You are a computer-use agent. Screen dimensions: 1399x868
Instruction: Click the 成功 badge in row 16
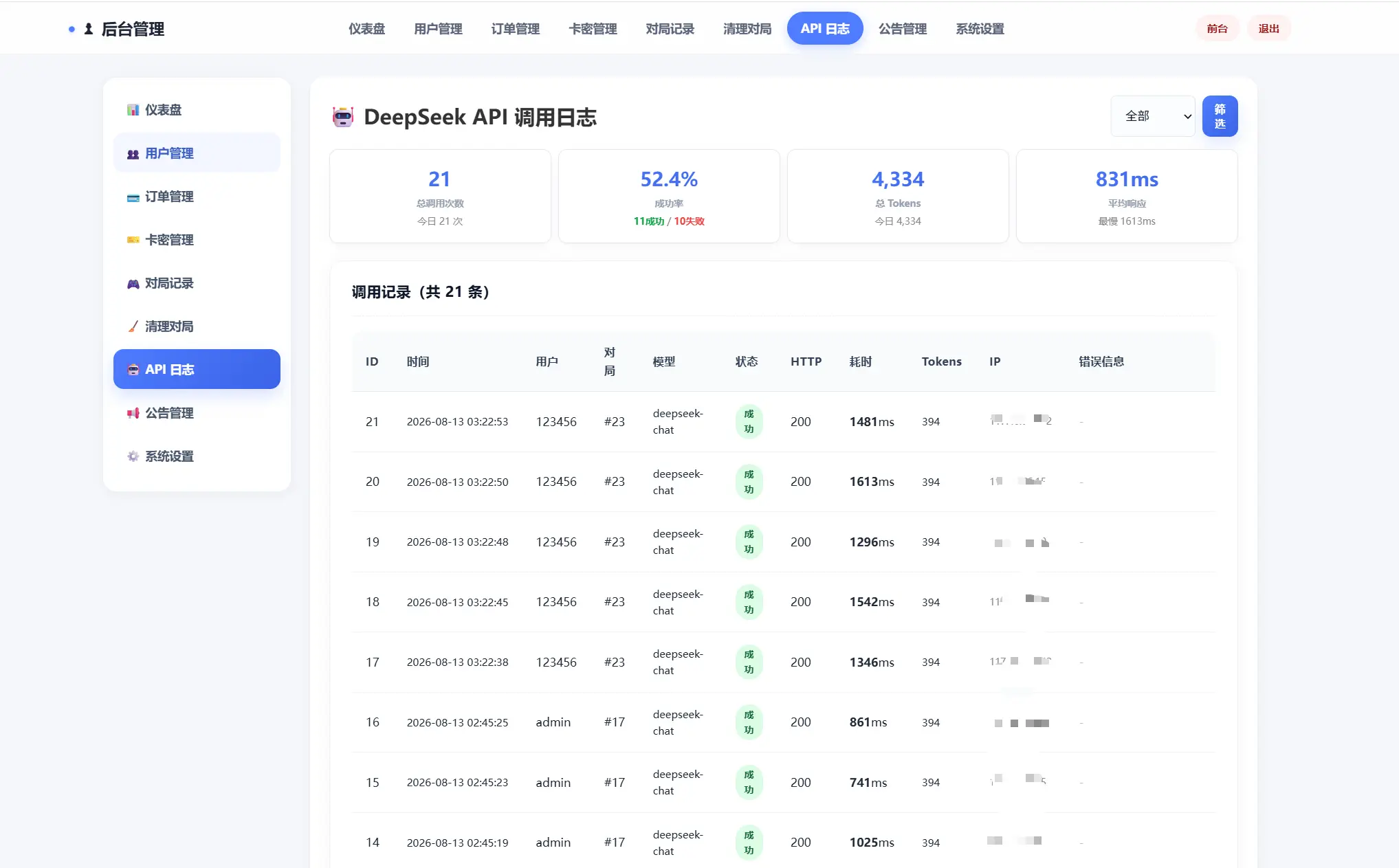[x=749, y=722]
